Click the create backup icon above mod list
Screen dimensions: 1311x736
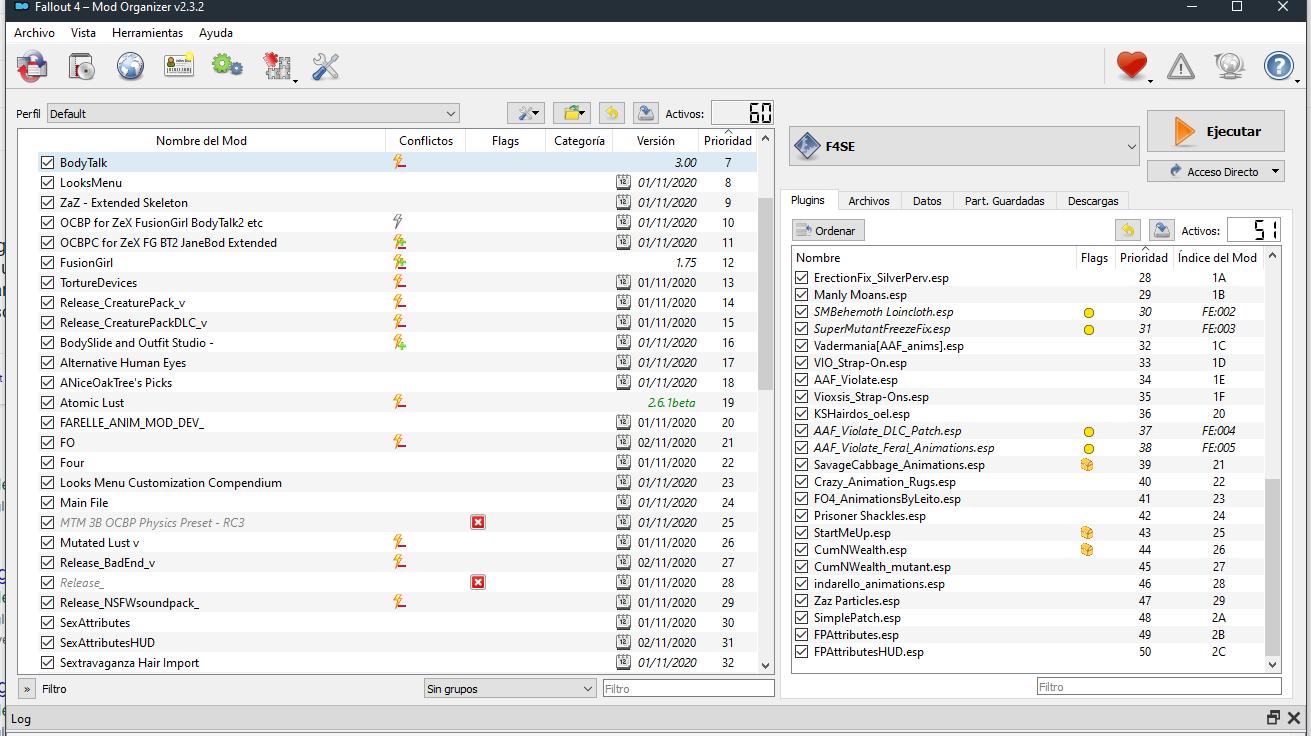coord(645,113)
